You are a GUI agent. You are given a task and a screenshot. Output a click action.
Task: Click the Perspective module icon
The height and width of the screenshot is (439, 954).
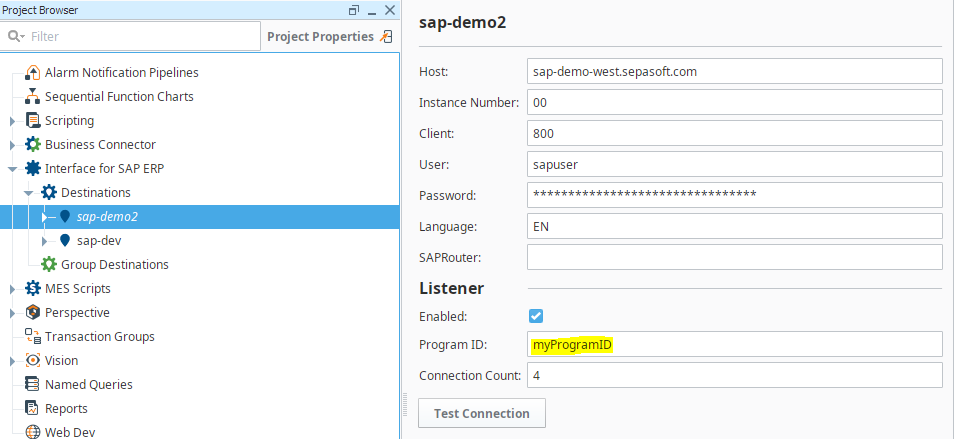click(x=33, y=313)
